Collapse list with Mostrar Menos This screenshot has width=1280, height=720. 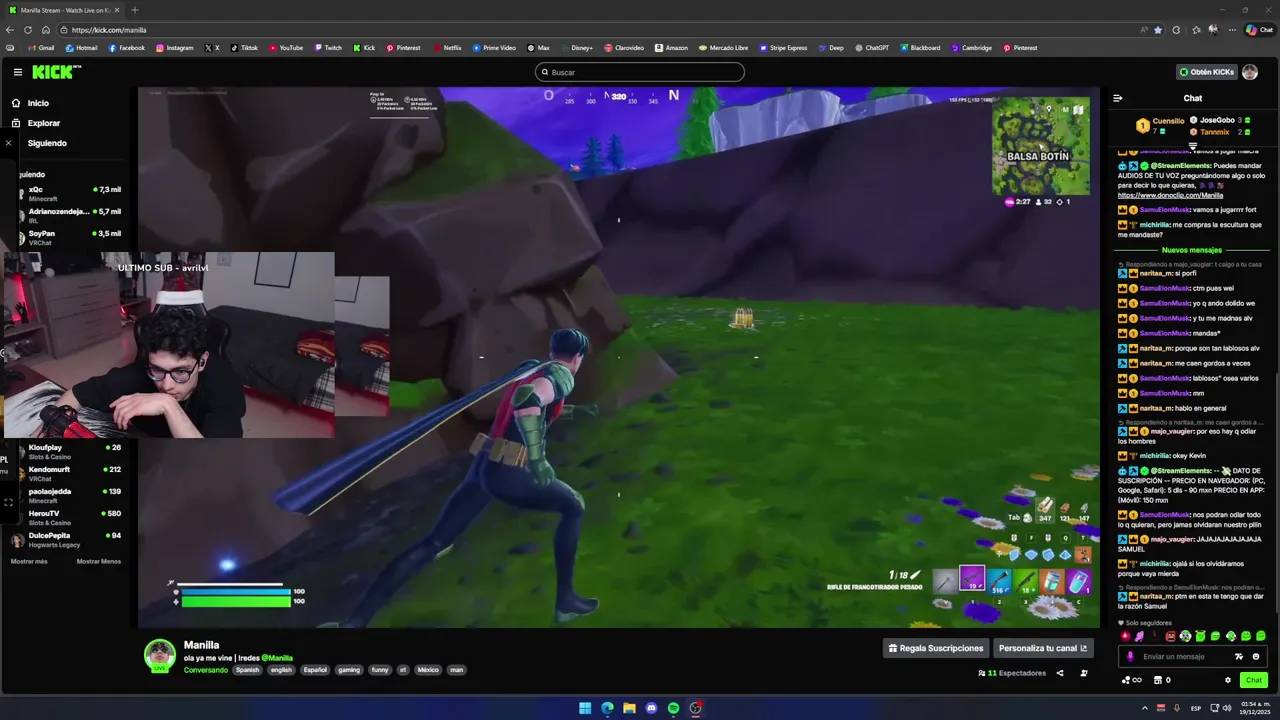pos(99,561)
